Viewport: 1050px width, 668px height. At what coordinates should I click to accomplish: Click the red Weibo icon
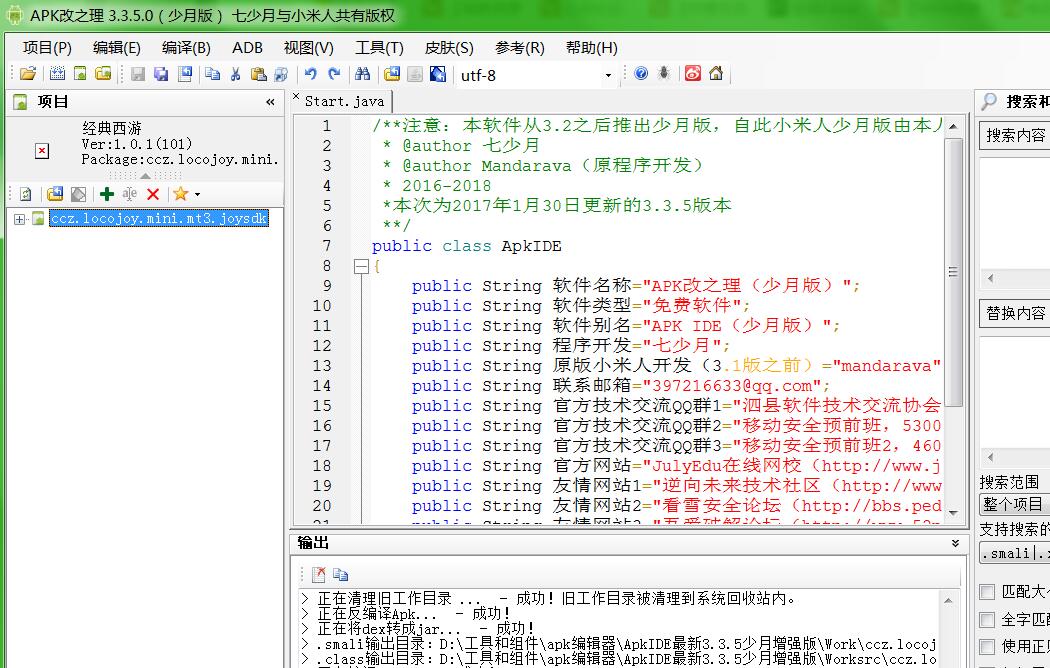(x=692, y=74)
